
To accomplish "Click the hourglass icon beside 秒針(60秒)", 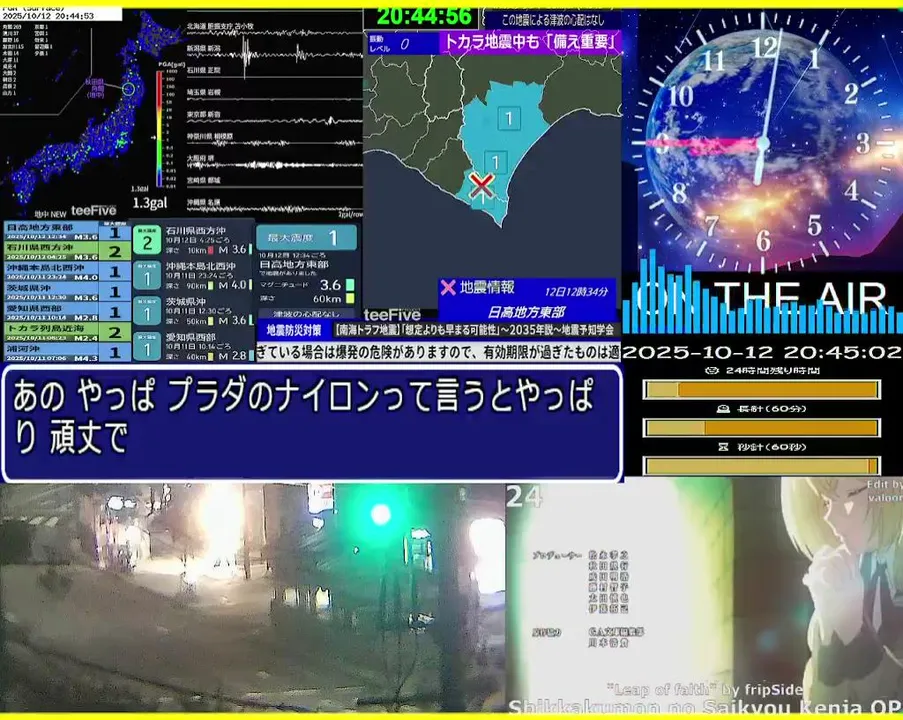I will tap(723, 447).
